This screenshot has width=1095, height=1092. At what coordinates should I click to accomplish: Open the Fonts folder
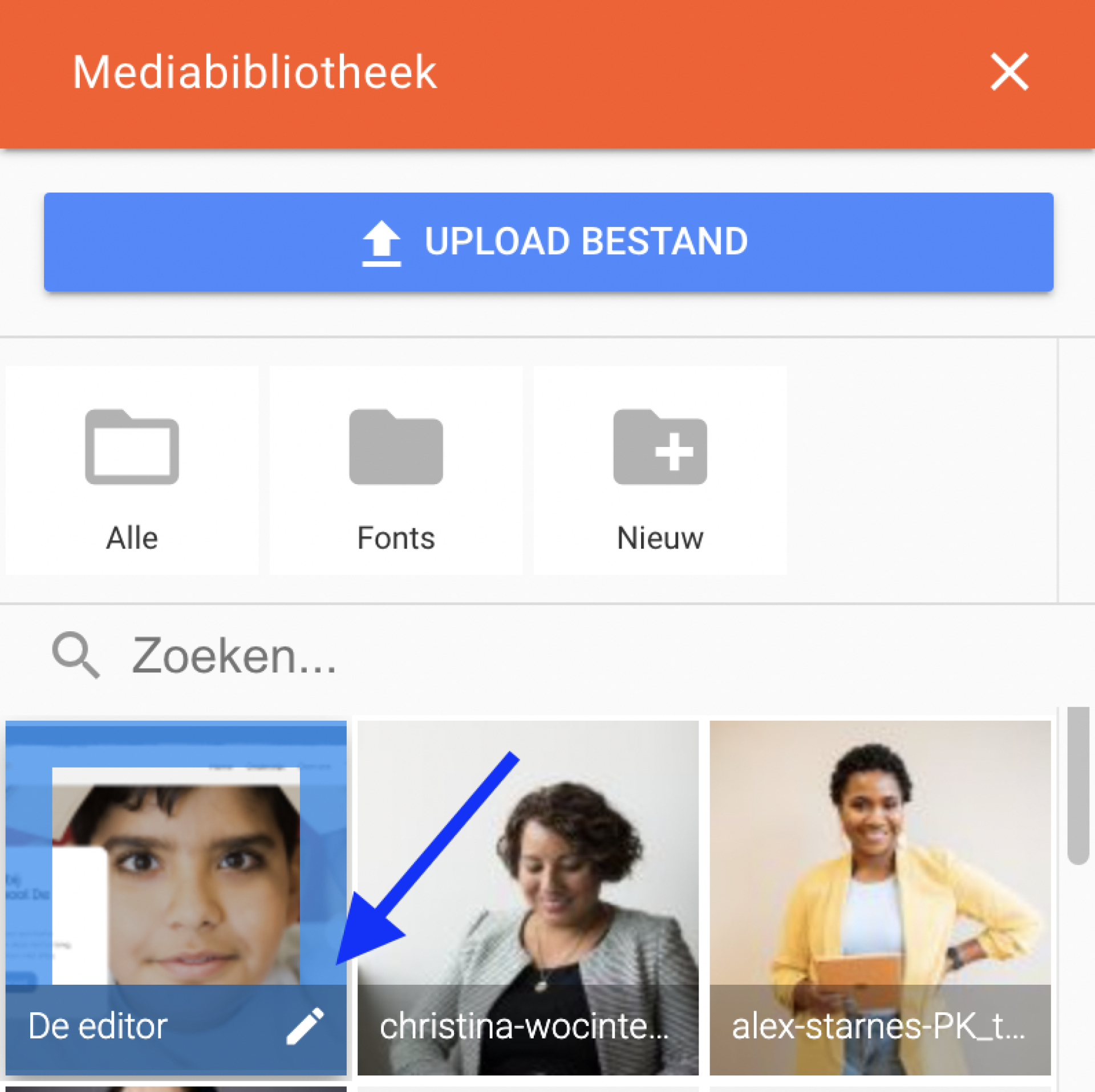(396, 470)
